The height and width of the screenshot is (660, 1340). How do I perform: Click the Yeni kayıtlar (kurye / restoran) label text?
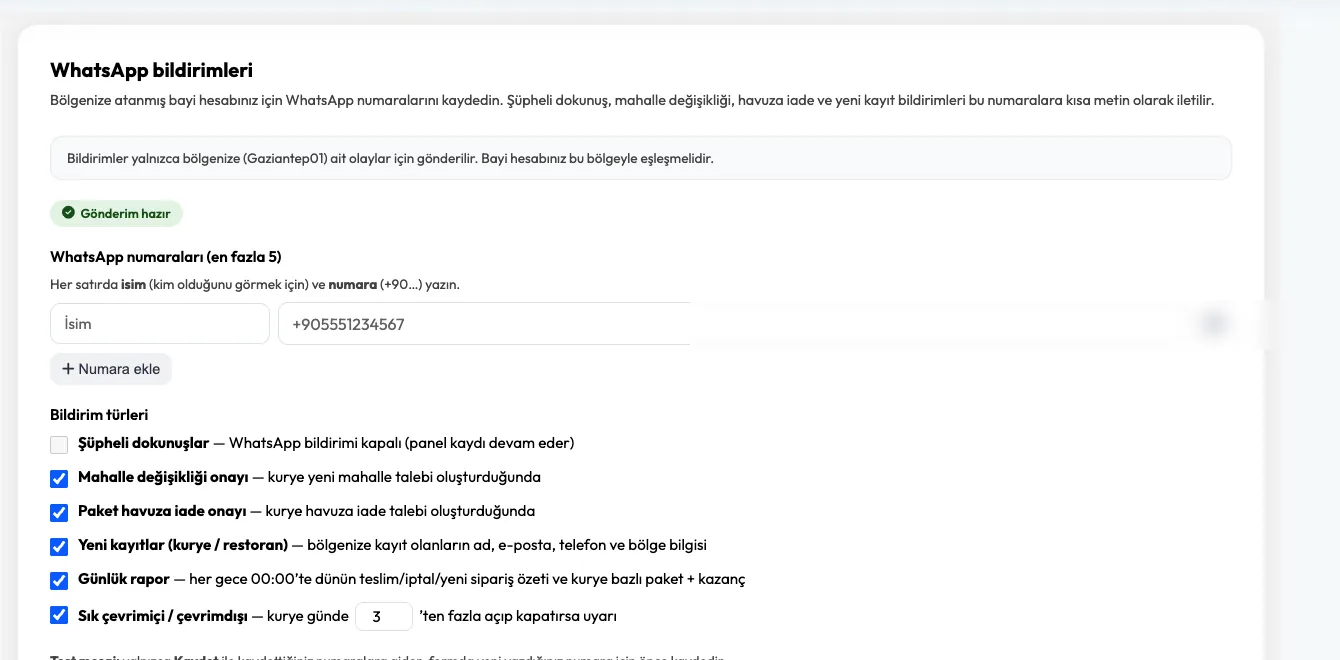(183, 545)
